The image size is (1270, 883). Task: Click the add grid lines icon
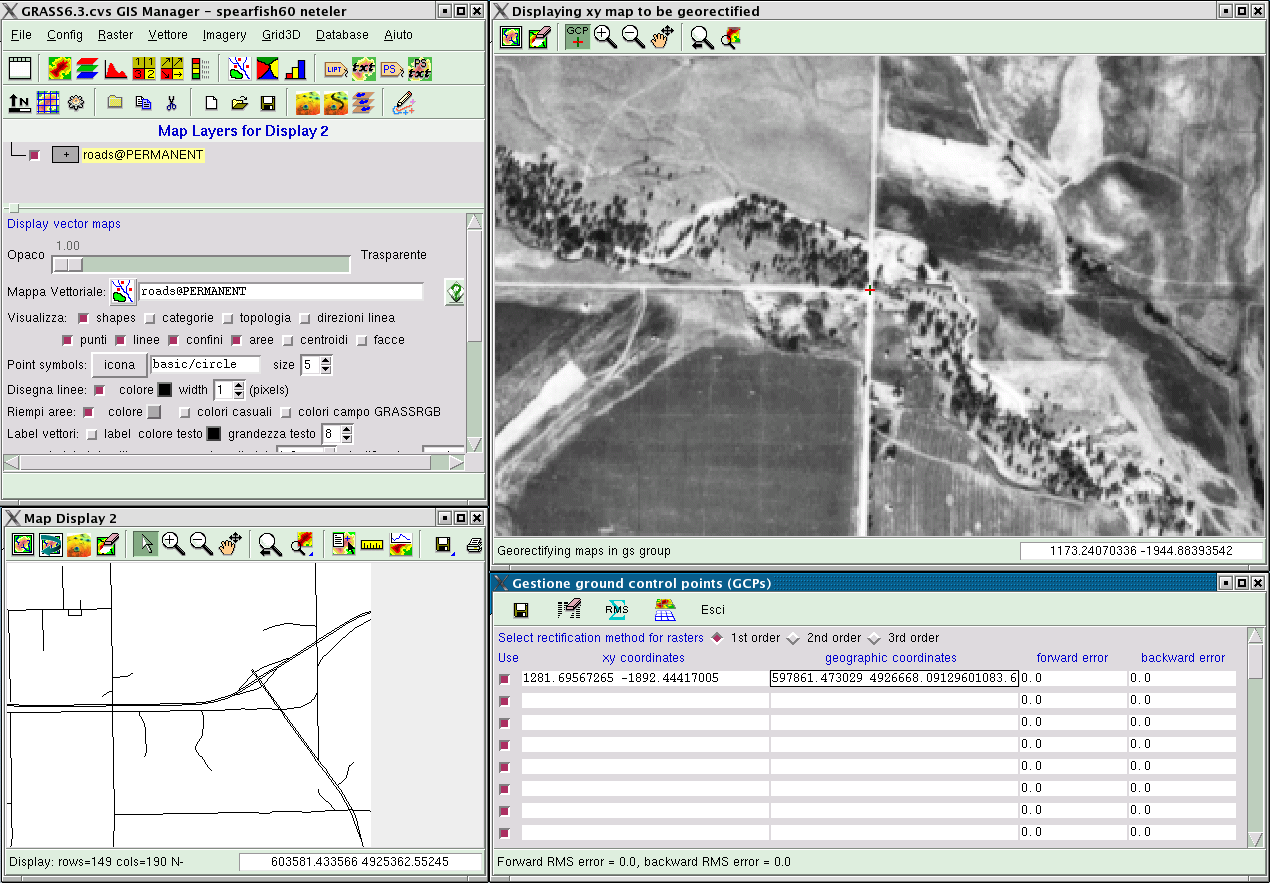click(x=48, y=102)
